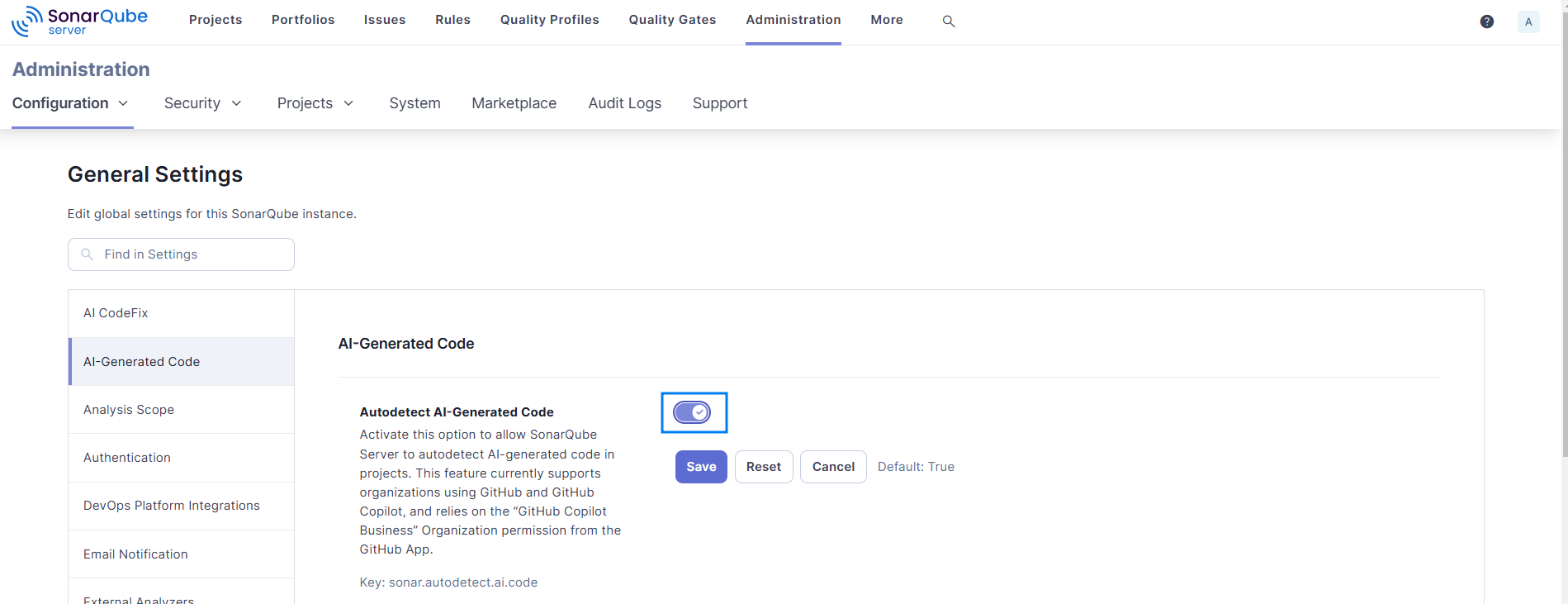Viewport: 1568px width, 604px height.
Task: Select Analysis Scope settings category
Action: coord(181,410)
